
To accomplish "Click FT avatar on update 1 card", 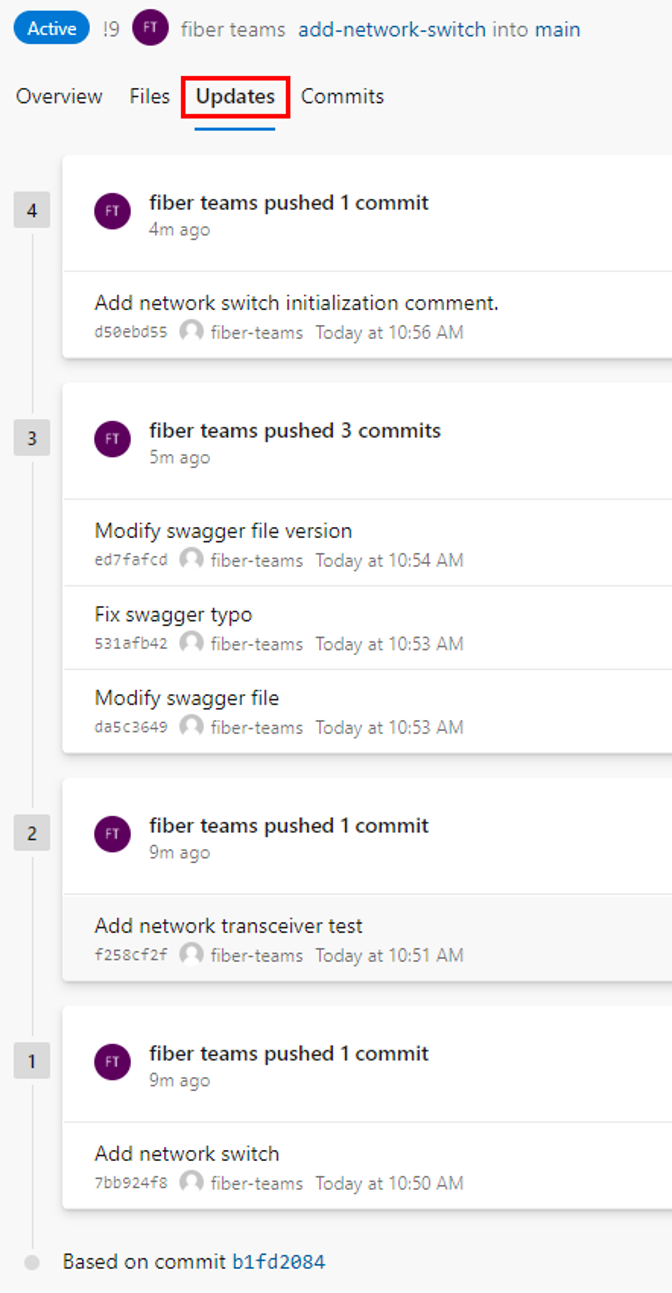I will pyautogui.click(x=112, y=1062).
